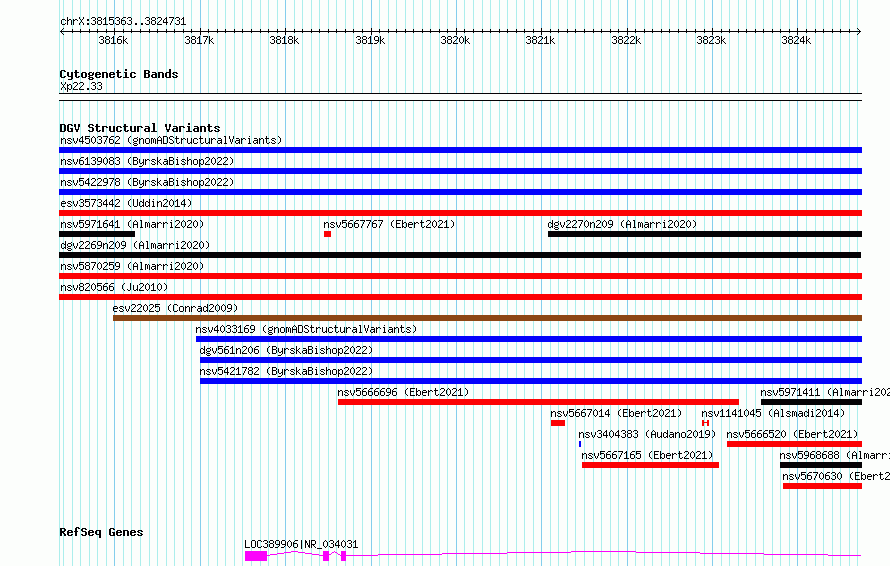Click the large magenta LOC389906 first exon
The width and height of the screenshot is (890, 566).
pos(256,556)
